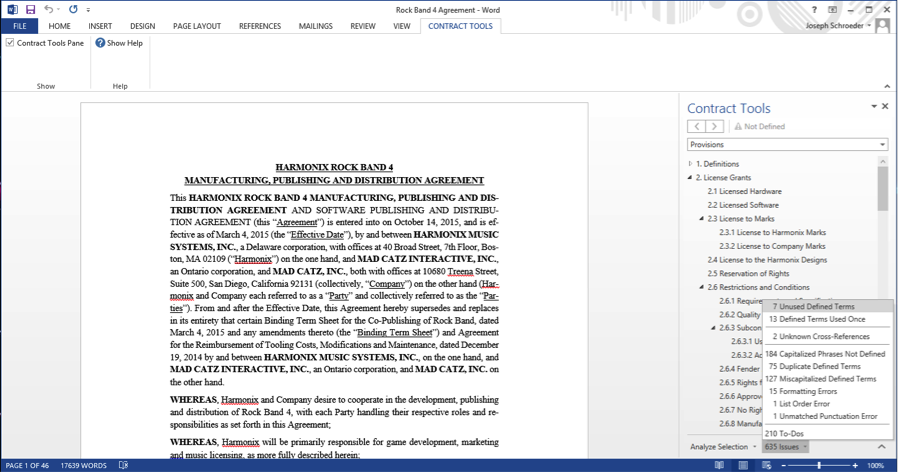Open Ribbon Display Options icon
Viewport: 898px width, 472px height.
(x=833, y=10)
